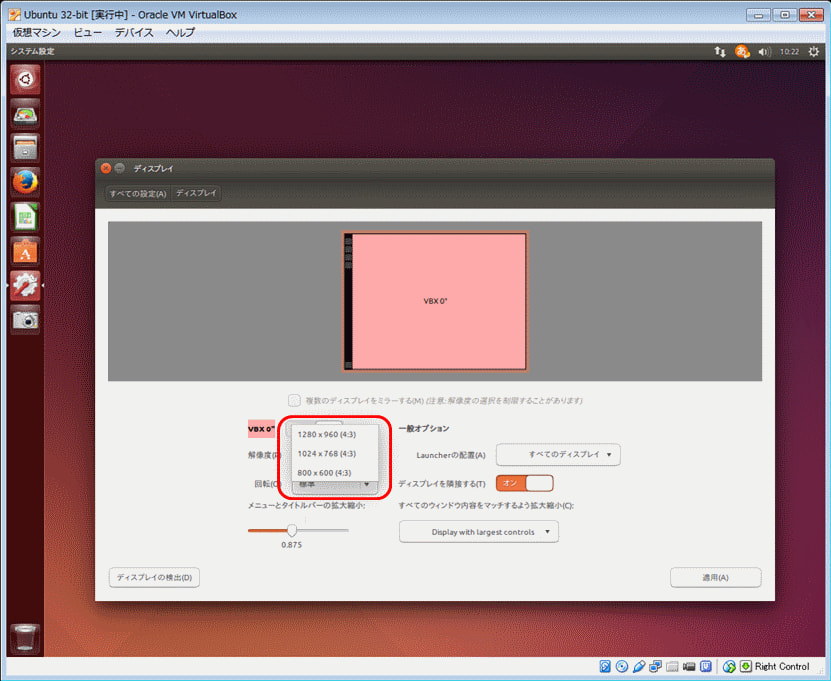Viewport: 831px width, 681px height.
Task: Click the Right Control host key text
Action: [x=782, y=666]
